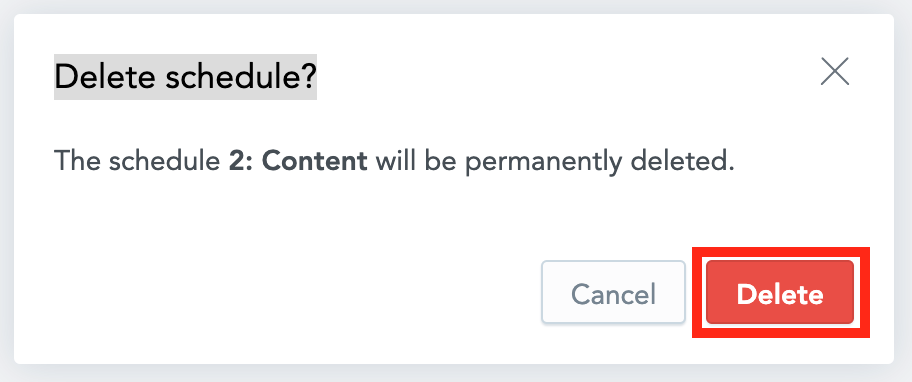
Task: Choose Cancel to keep the schedule
Action: tap(614, 292)
